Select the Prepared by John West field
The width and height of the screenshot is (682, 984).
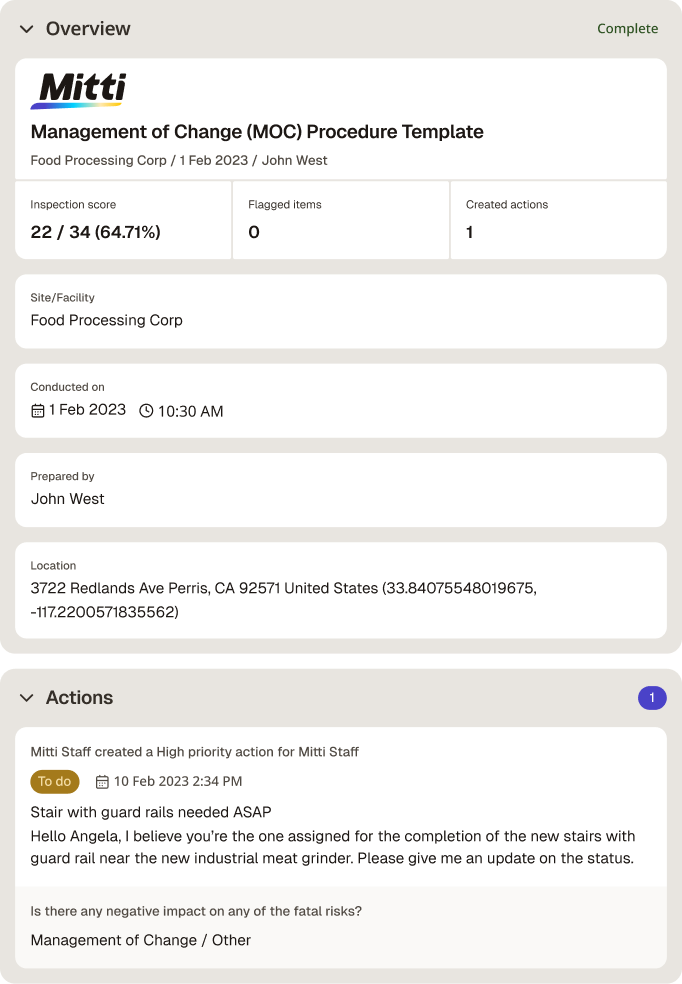pyautogui.click(x=341, y=490)
